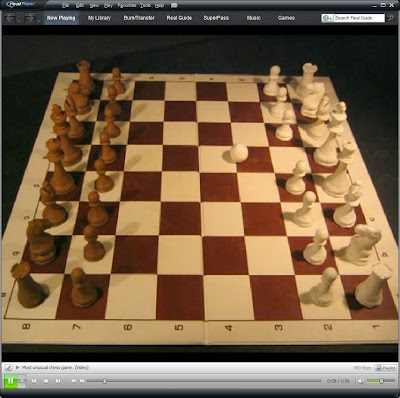Image resolution: width=400 pixels, height=398 pixels.
Task: Maximize the RealPlayer window
Action: click(384, 5)
